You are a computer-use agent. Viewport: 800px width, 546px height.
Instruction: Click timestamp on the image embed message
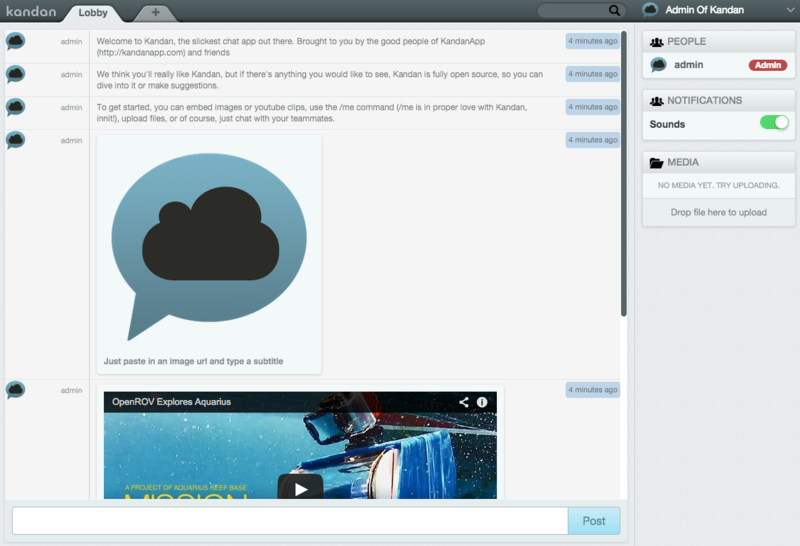[592, 140]
